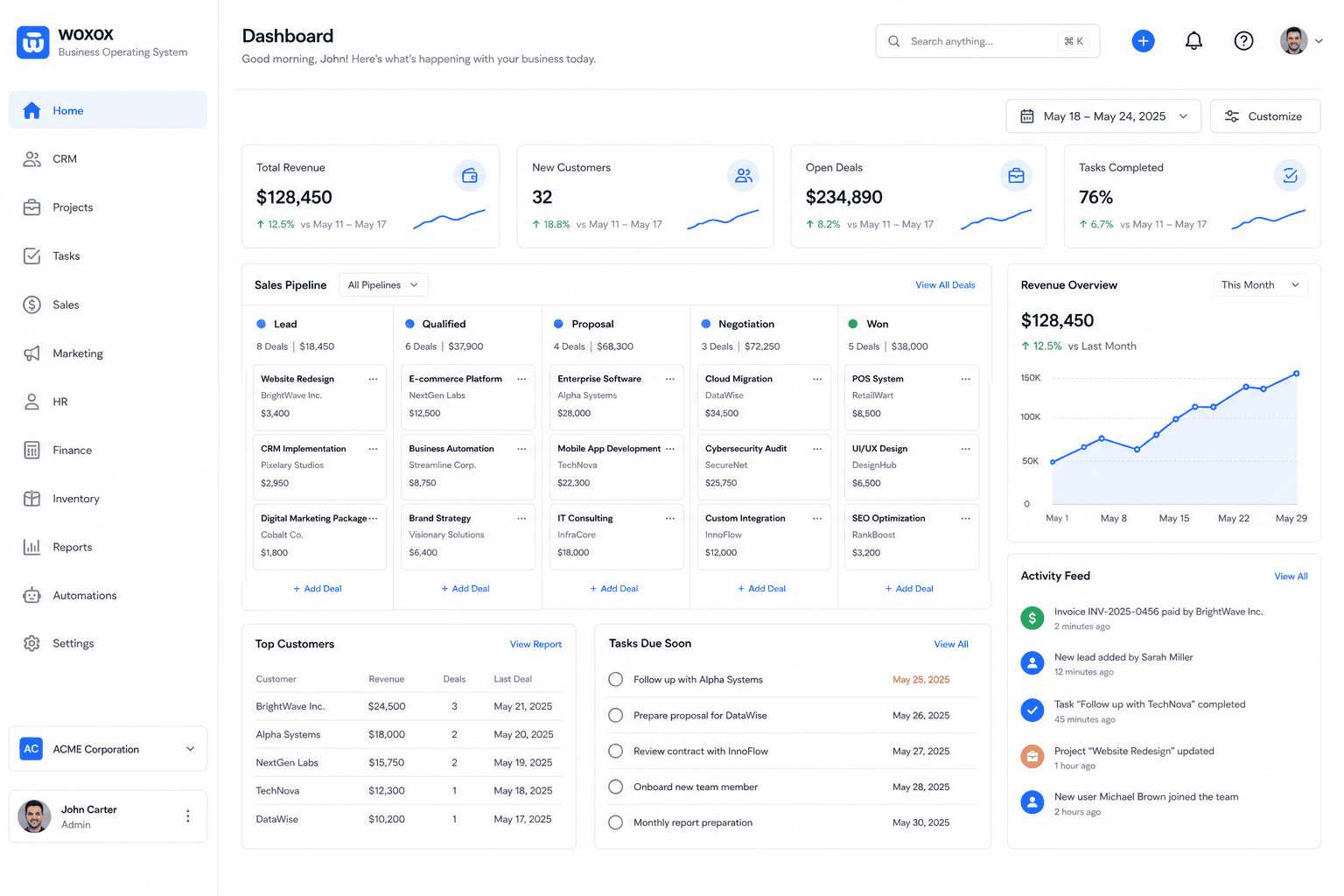Open John Carter's three-dot menu
The image size is (1344, 896).
187,815
